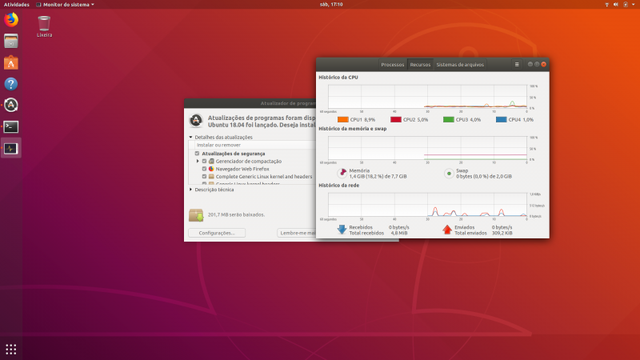Open the Files manager in the dock
This screenshot has height=360, width=640.
pos(11,41)
